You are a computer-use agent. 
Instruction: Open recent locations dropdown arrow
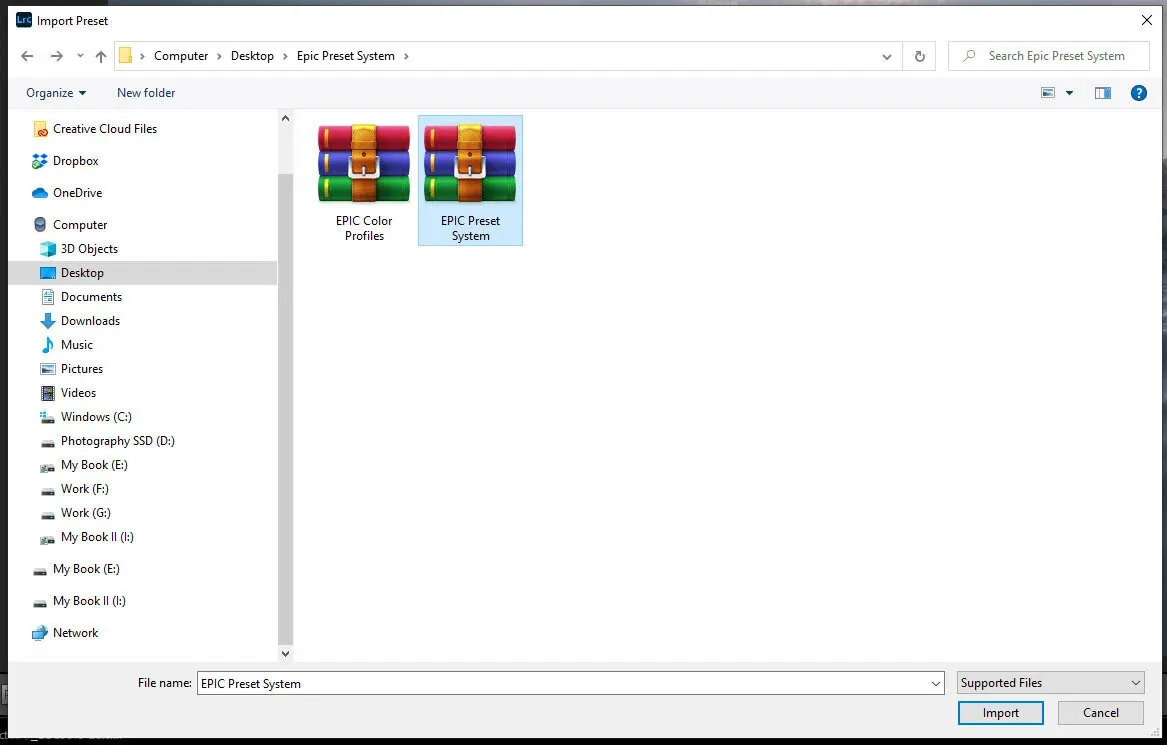pos(80,56)
